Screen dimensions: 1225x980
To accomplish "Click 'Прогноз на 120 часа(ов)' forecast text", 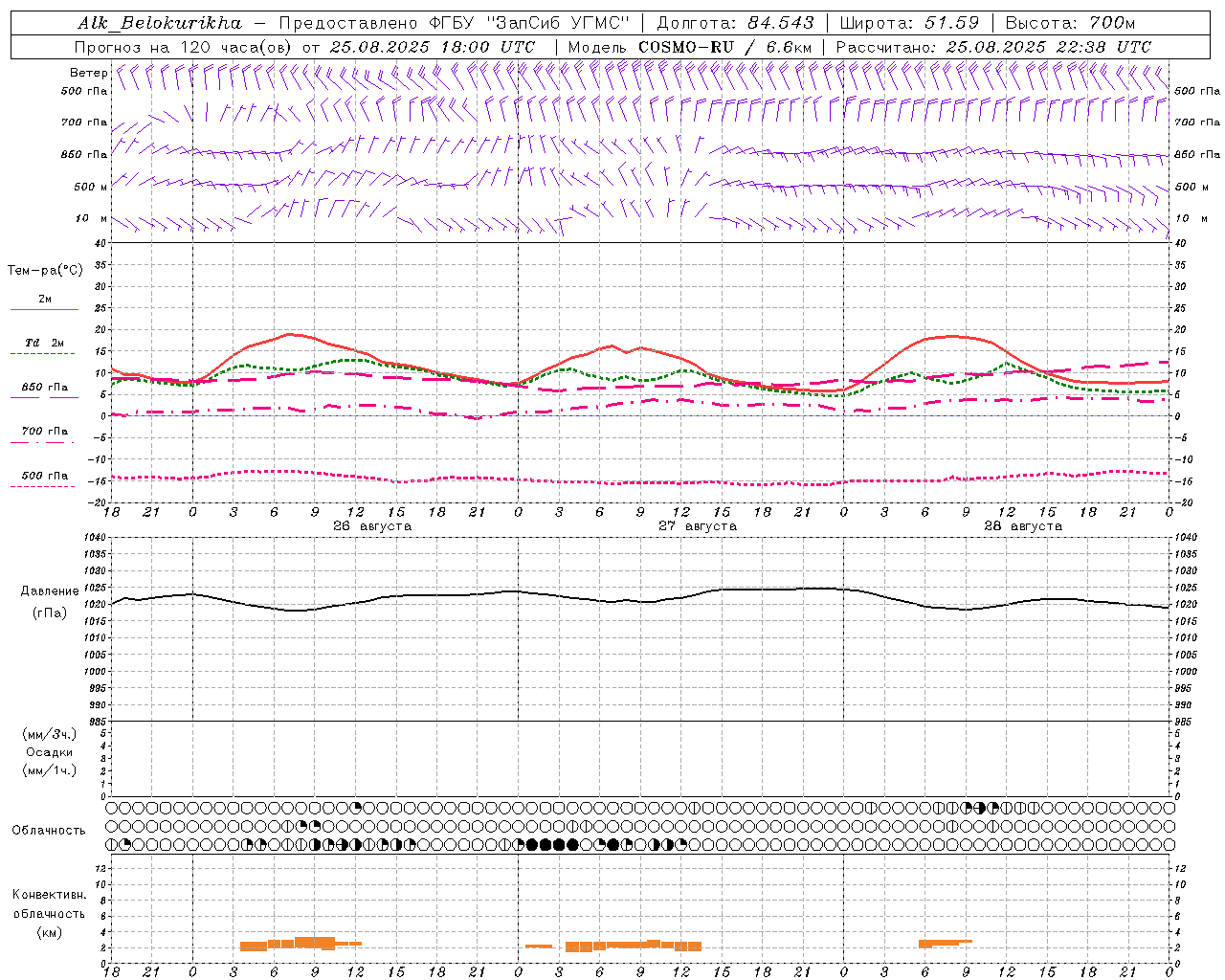I will pos(184,47).
